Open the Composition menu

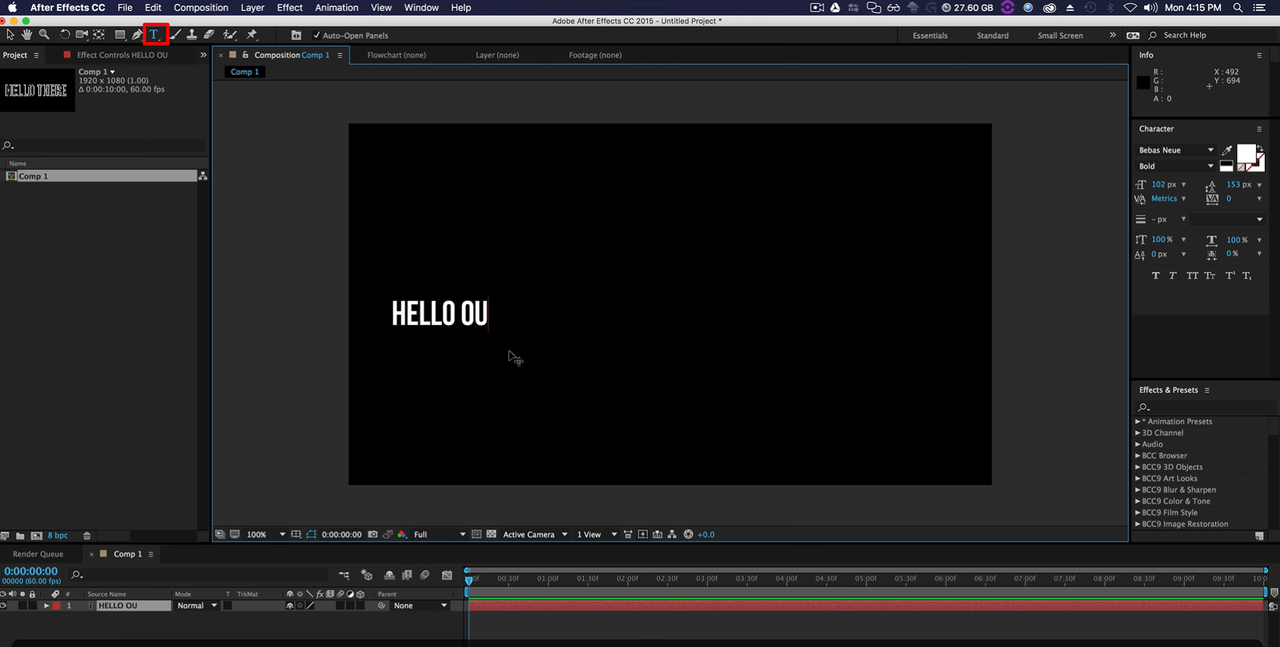click(x=201, y=8)
